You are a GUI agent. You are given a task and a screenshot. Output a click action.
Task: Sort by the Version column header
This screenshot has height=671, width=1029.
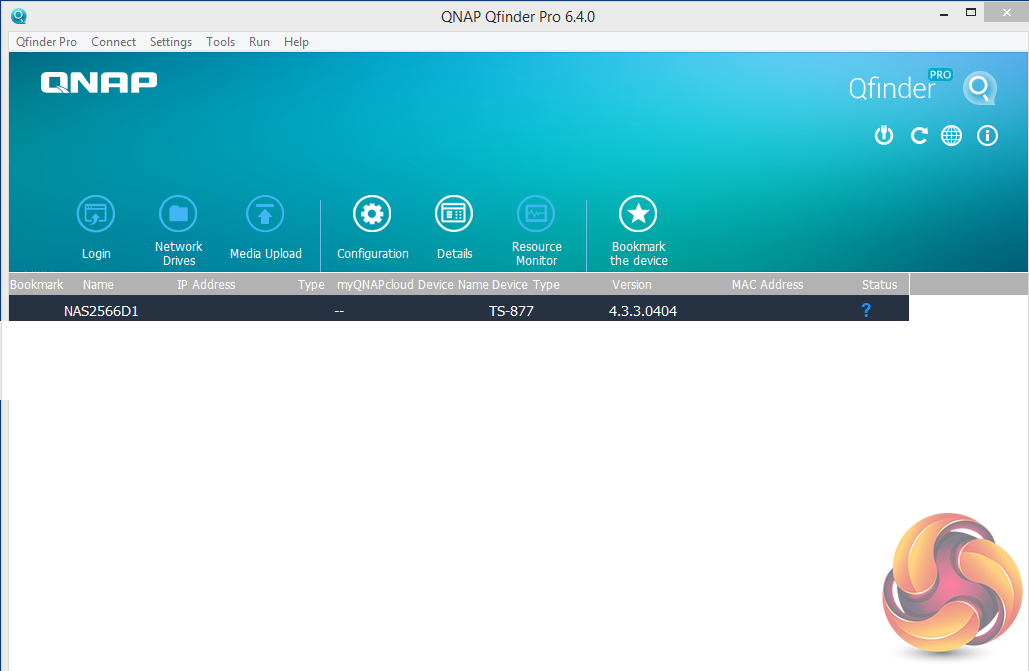tap(631, 284)
